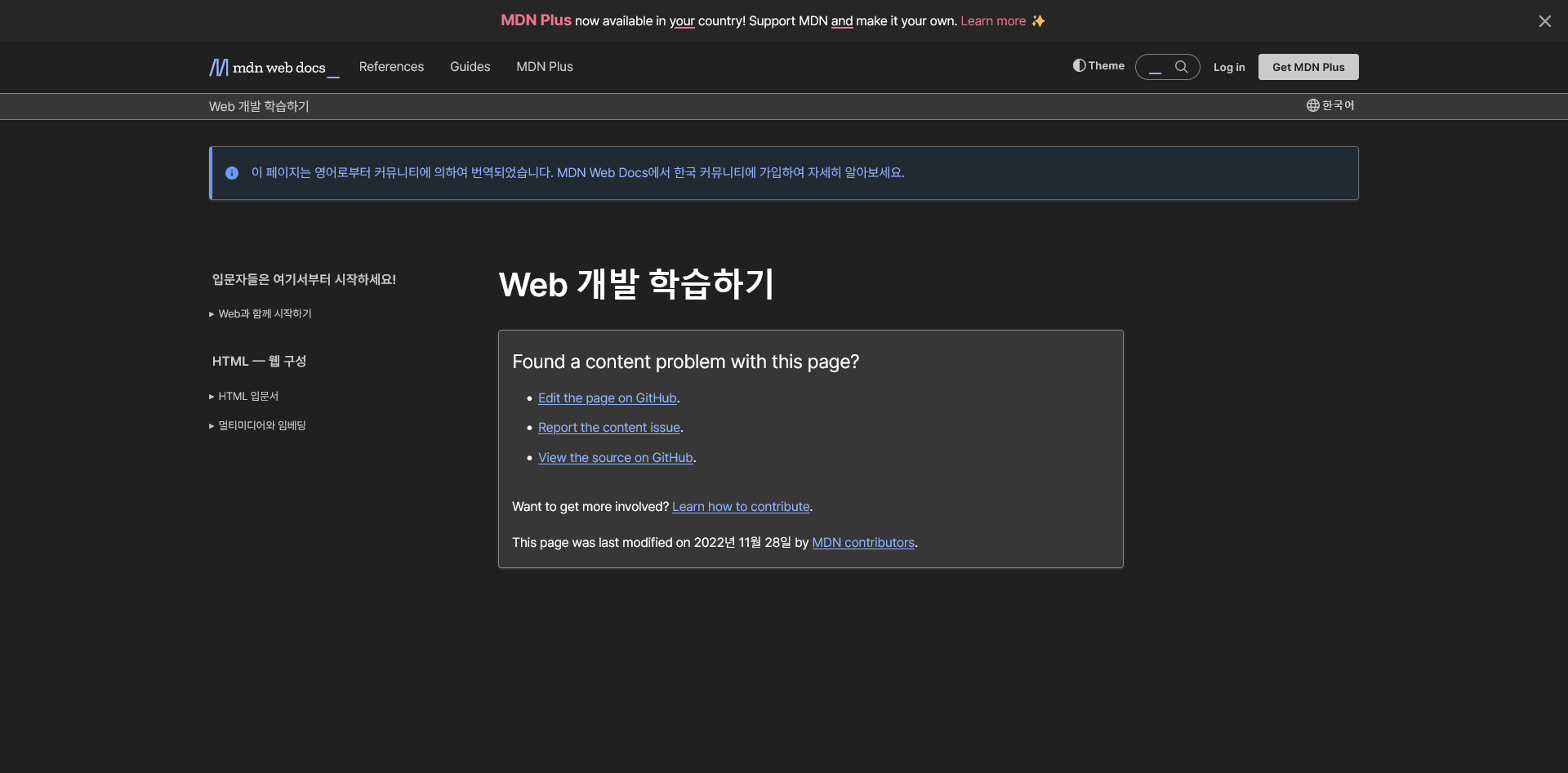1568x773 pixels.
Task: Click Report the content issue
Action: [x=608, y=427]
